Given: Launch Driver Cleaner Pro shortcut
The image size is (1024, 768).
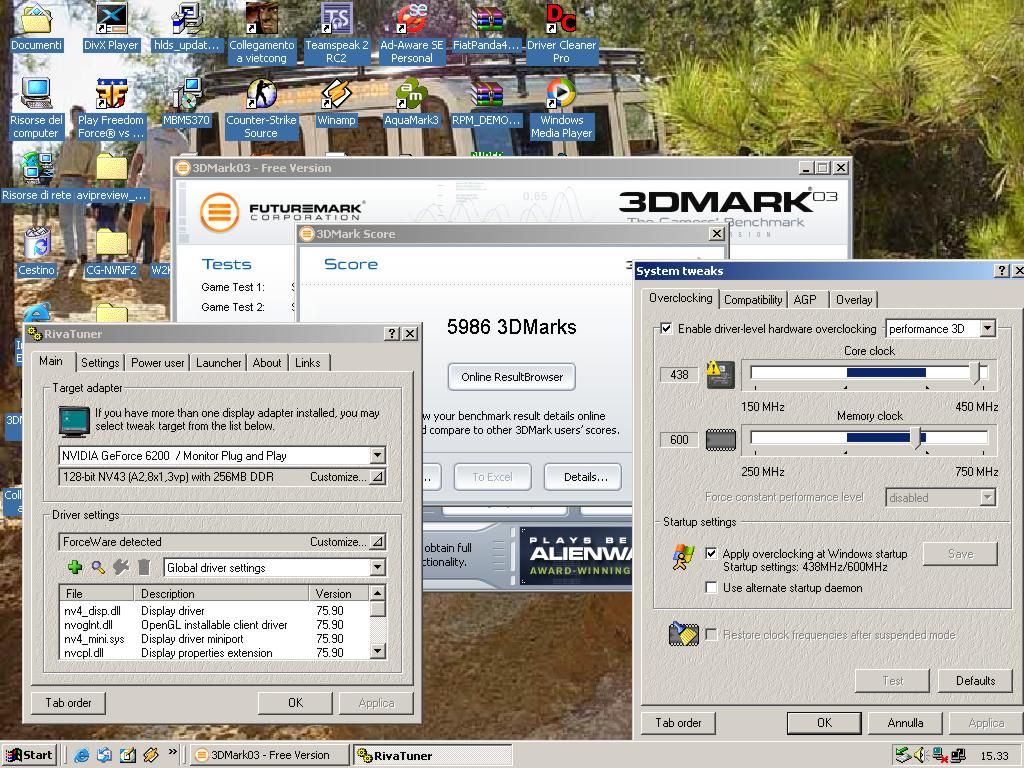Looking at the screenshot, I should [562, 33].
